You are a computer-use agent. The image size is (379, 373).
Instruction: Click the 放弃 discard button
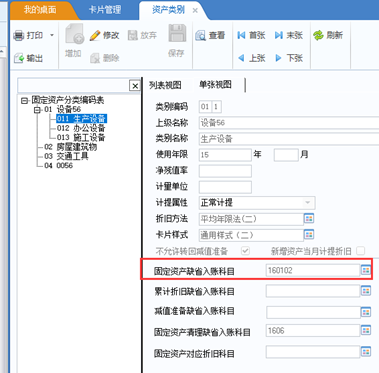click(142, 35)
